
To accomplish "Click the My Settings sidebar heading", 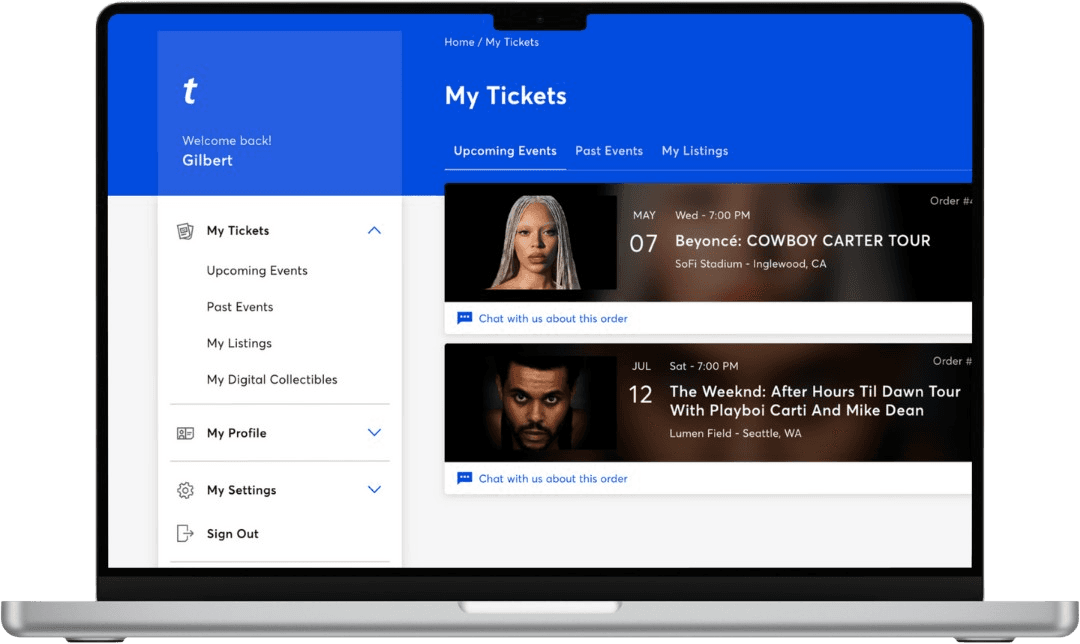I will tap(241, 490).
